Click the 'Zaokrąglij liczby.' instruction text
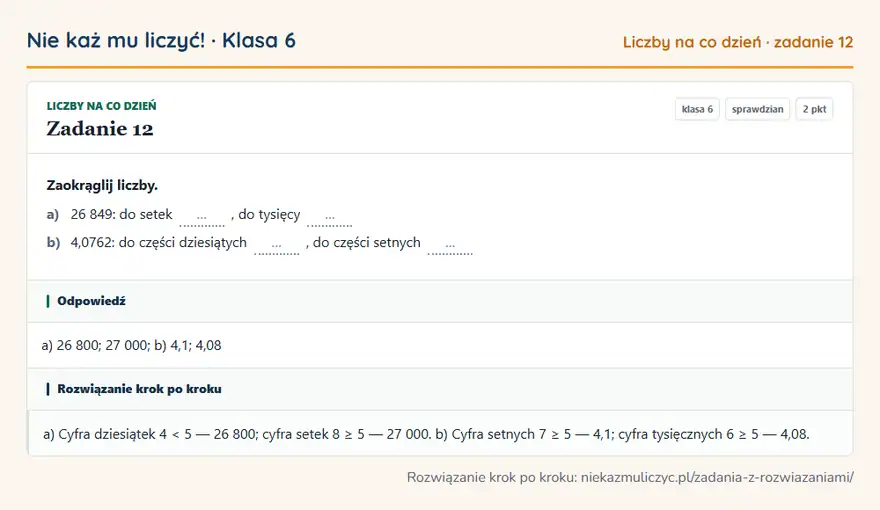The image size is (880, 510). [102, 185]
